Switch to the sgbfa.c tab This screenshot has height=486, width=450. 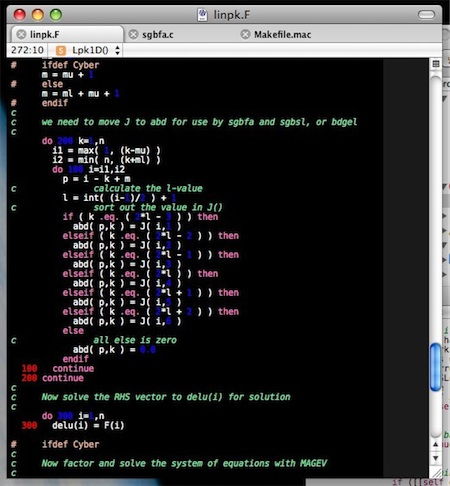(158, 35)
